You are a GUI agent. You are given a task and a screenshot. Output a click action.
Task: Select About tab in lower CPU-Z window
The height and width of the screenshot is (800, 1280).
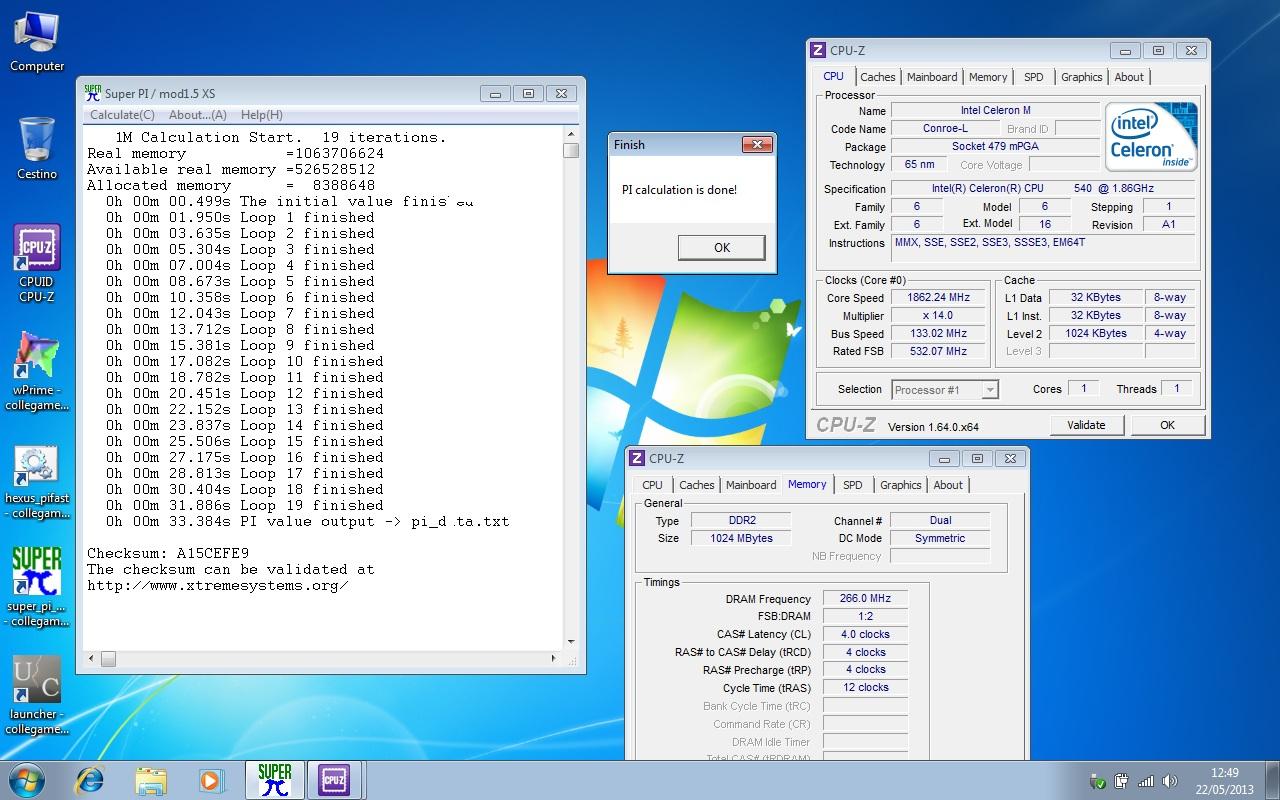click(948, 485)
